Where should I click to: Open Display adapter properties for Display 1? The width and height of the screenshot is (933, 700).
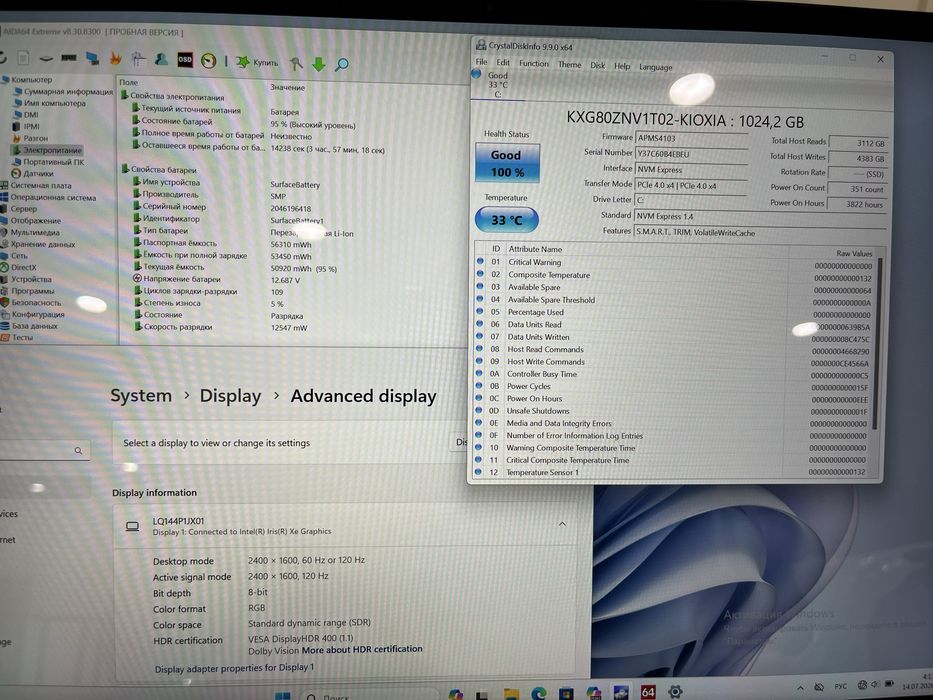coord(234,668)
